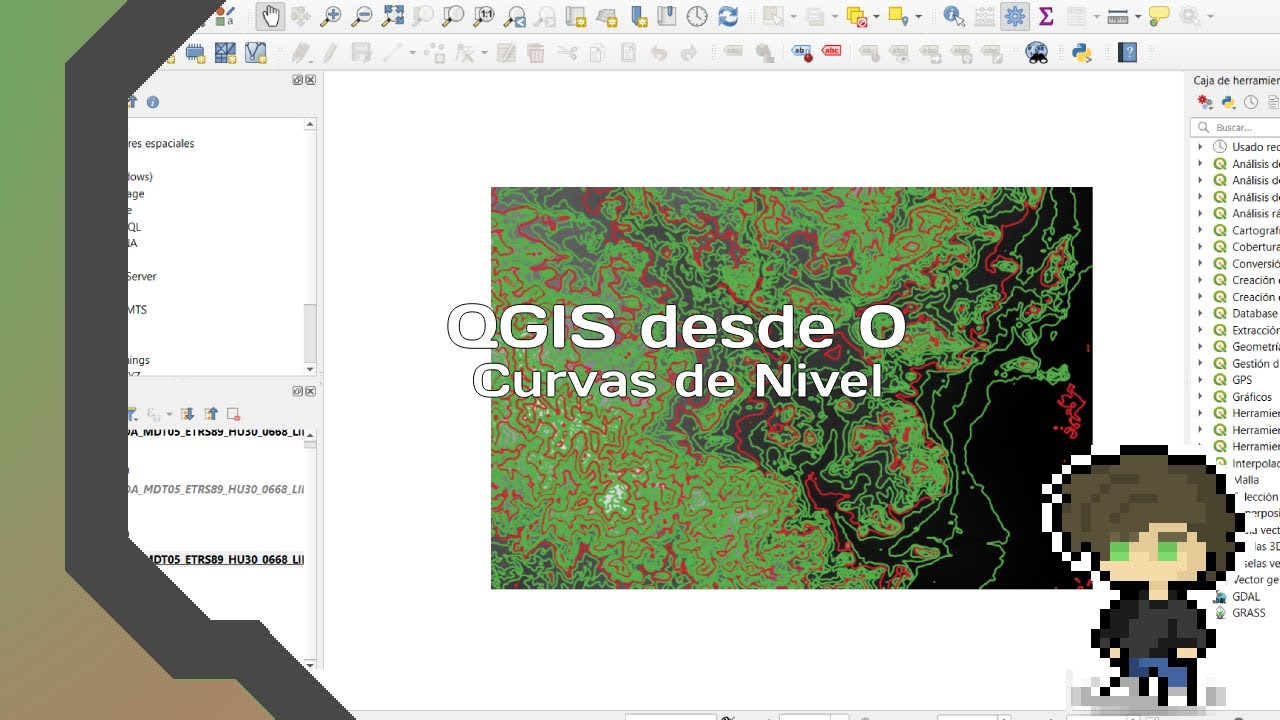Close the Browser panel
The height and width of the screenshot is (720, 1280).
pos(310,80)
